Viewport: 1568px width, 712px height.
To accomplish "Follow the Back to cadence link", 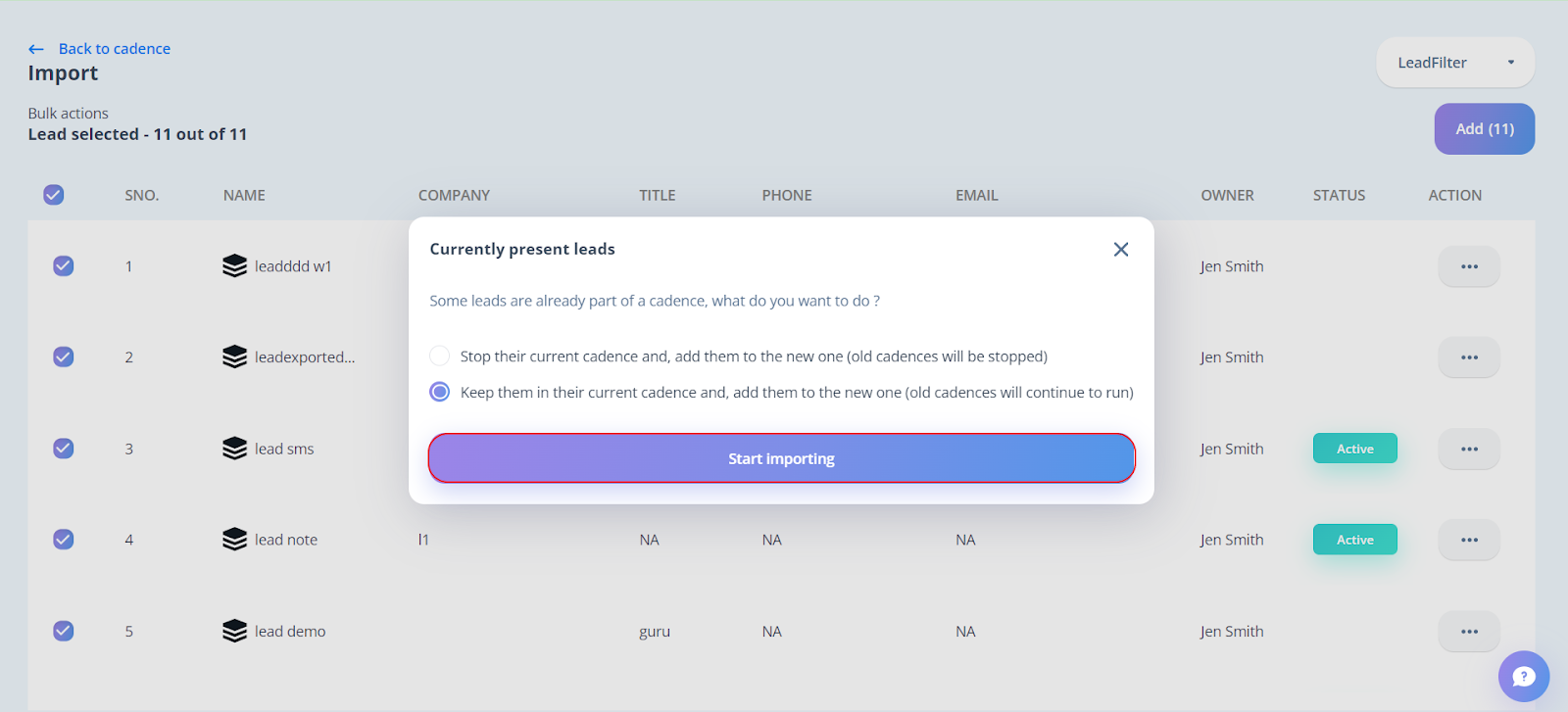I will (114, 49).
